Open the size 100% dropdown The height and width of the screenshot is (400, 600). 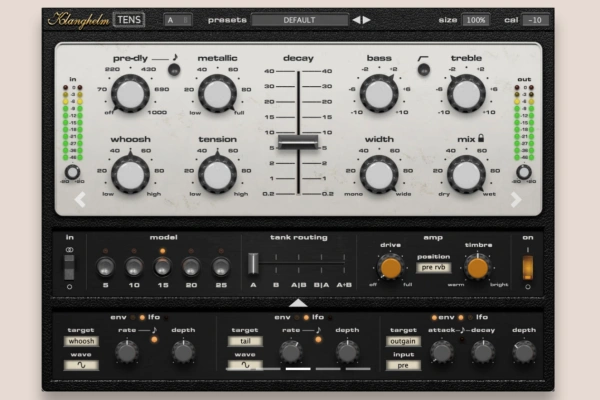point(476,20)
